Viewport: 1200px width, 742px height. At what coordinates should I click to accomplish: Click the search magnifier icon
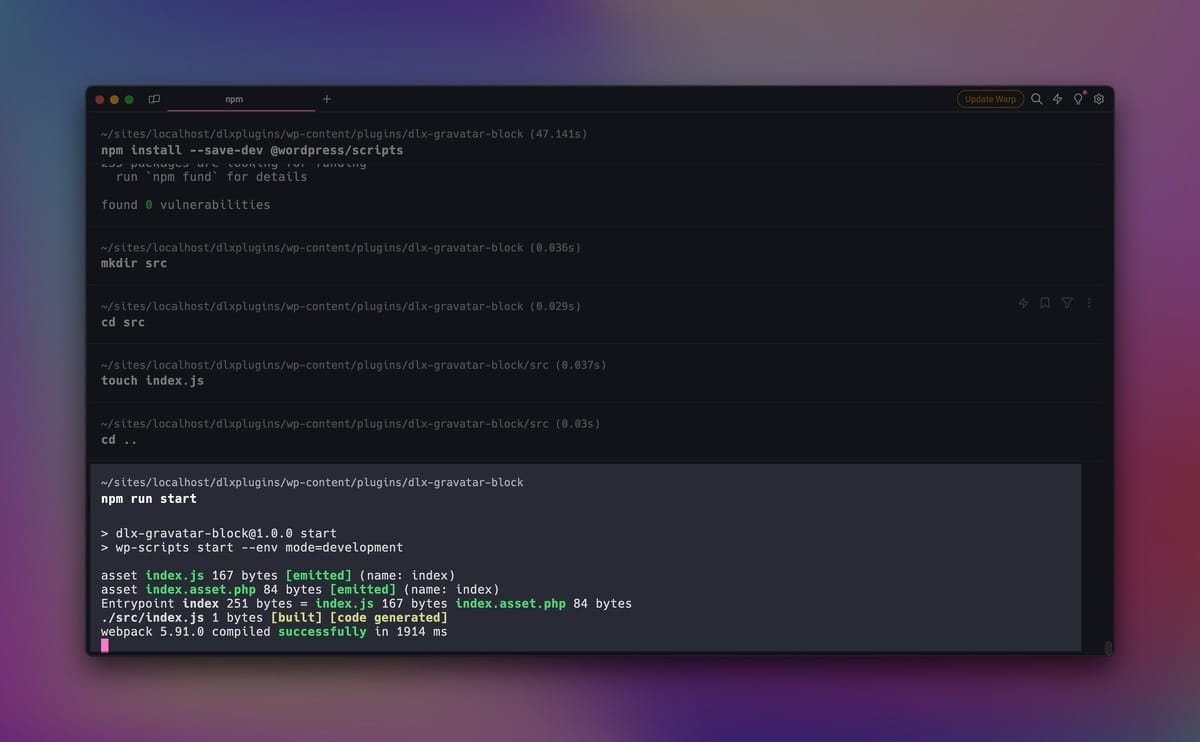pyautogui.click(x=1037, y=99)
